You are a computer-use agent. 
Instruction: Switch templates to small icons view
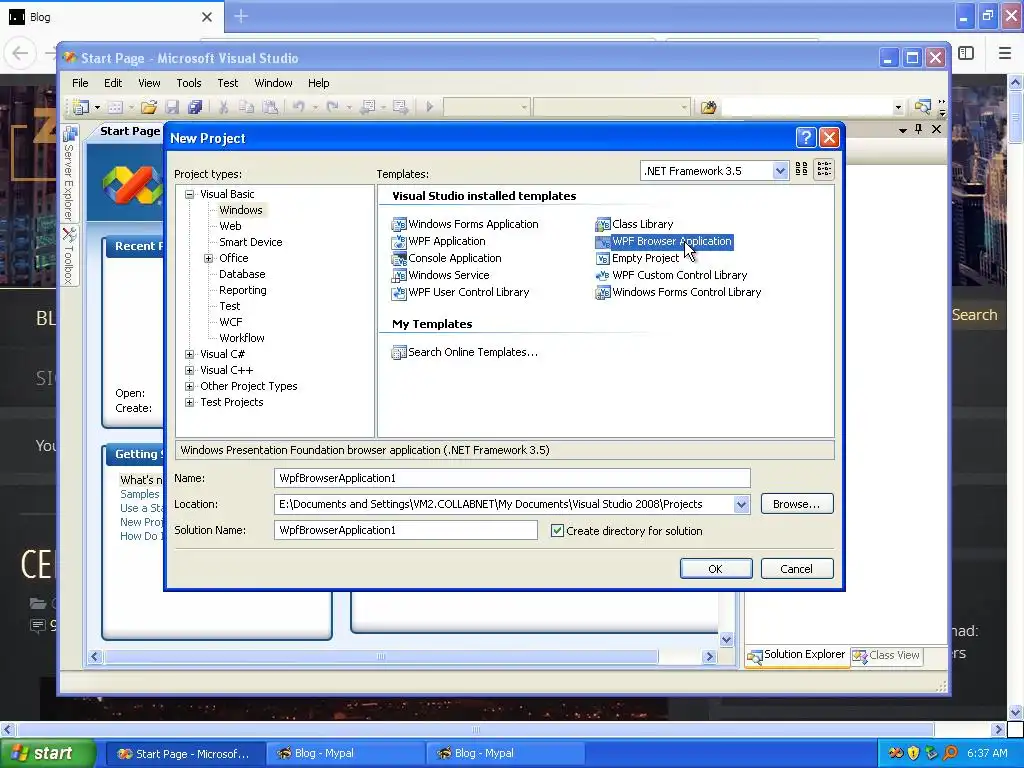tap(824, 170)
